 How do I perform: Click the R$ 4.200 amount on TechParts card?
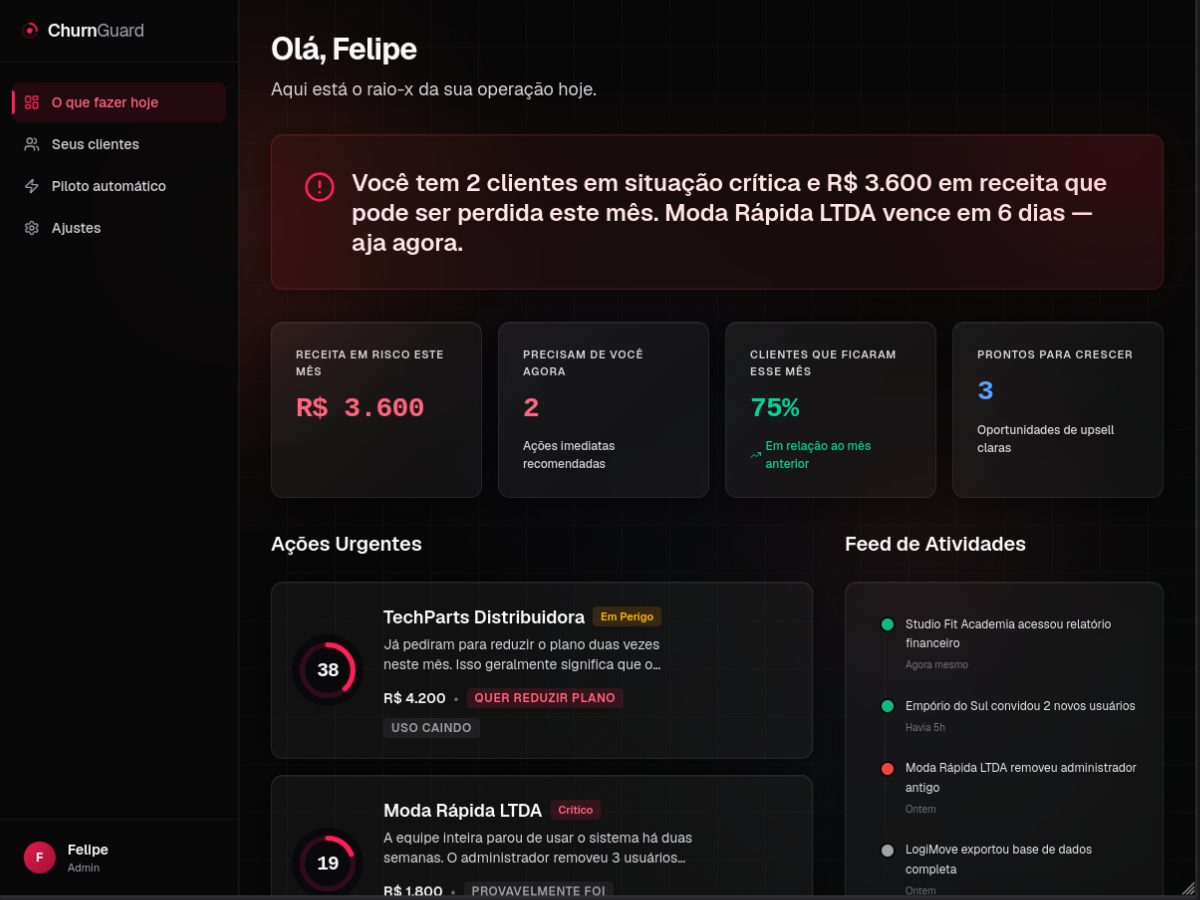click(414, 698)
